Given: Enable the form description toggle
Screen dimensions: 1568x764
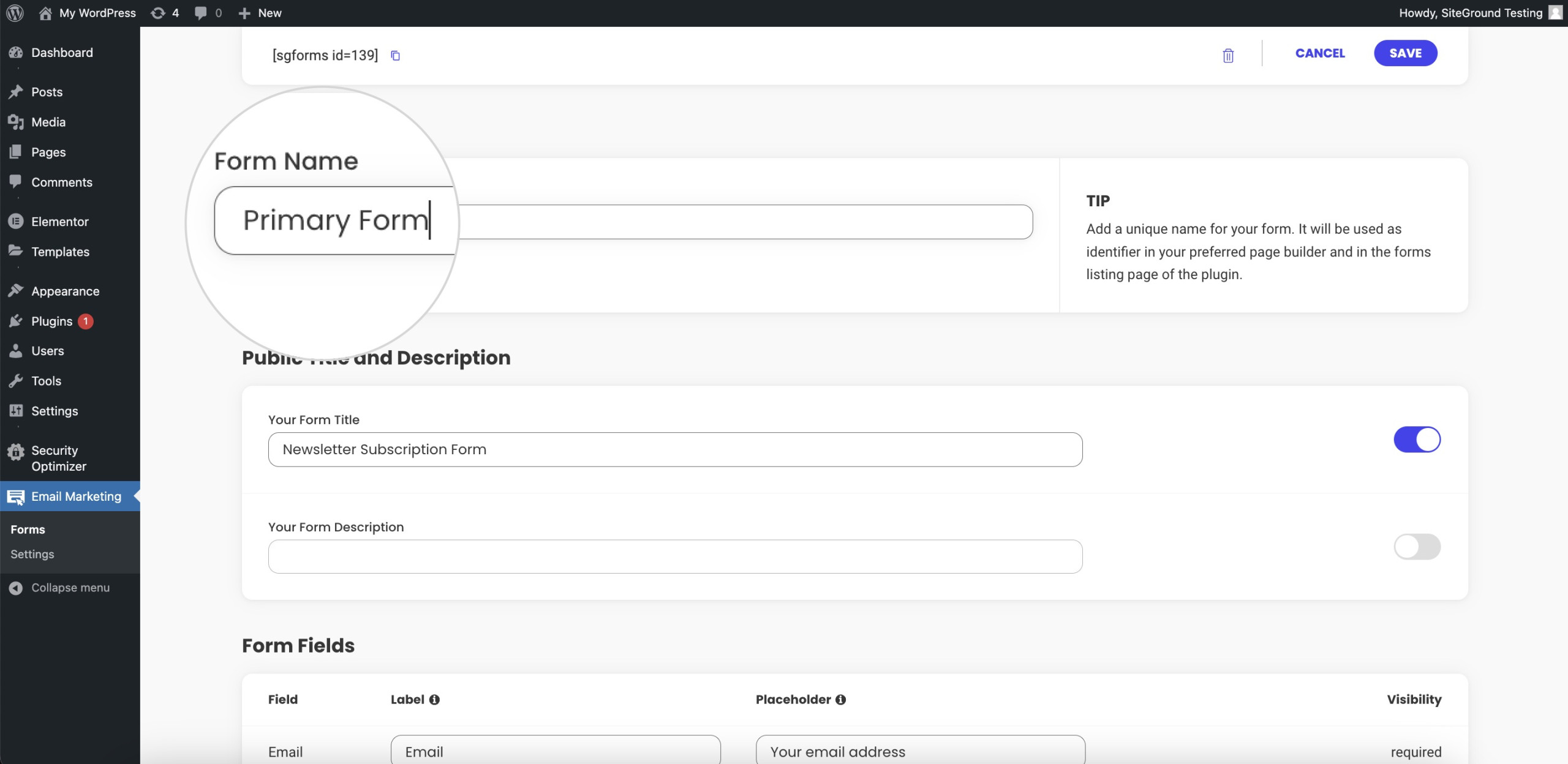Looking at the screenshot, I should tap(1417, 547).
